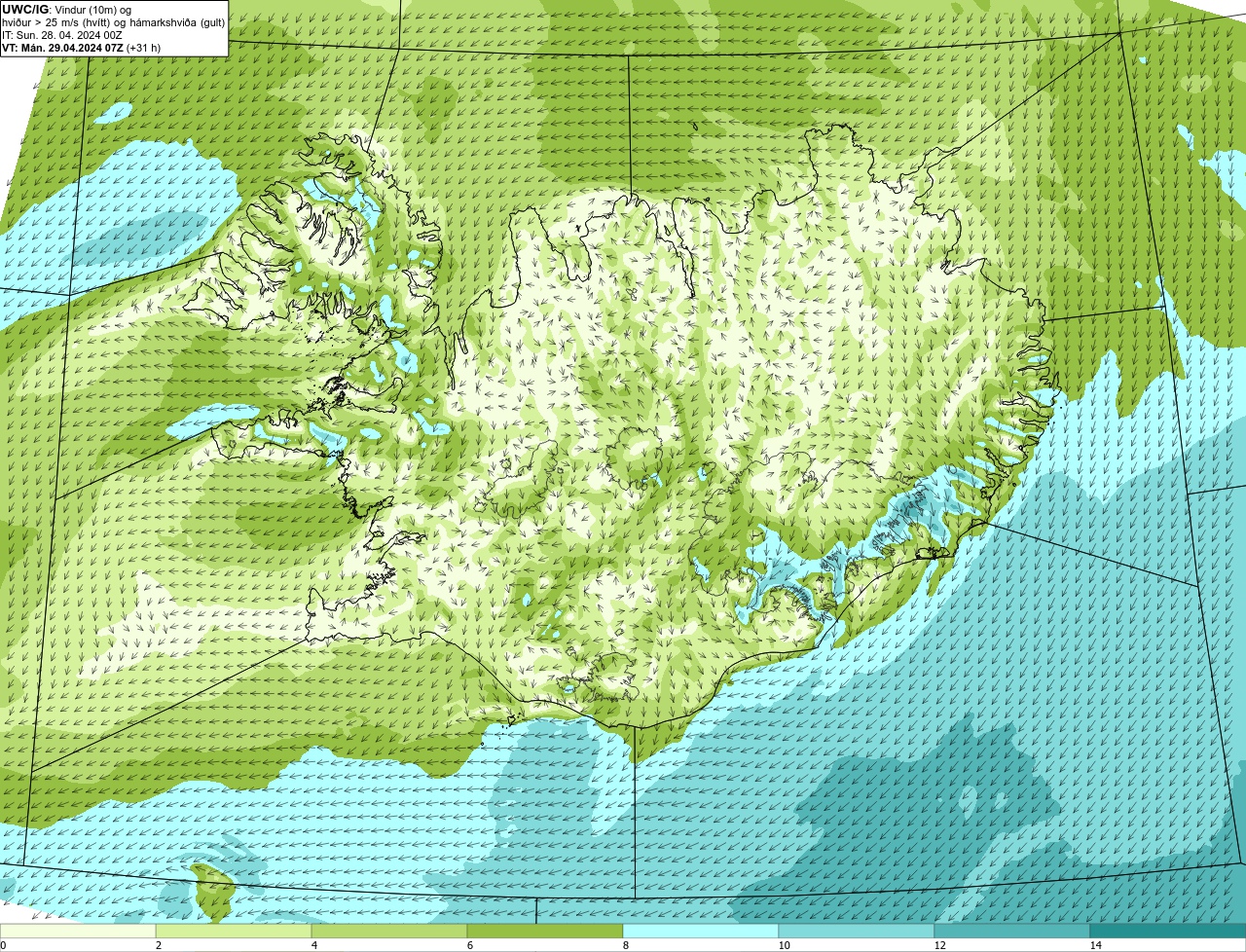1246x952 pixels.
Task: Click the "4" label on the color scale
Action: pos(313,945)
